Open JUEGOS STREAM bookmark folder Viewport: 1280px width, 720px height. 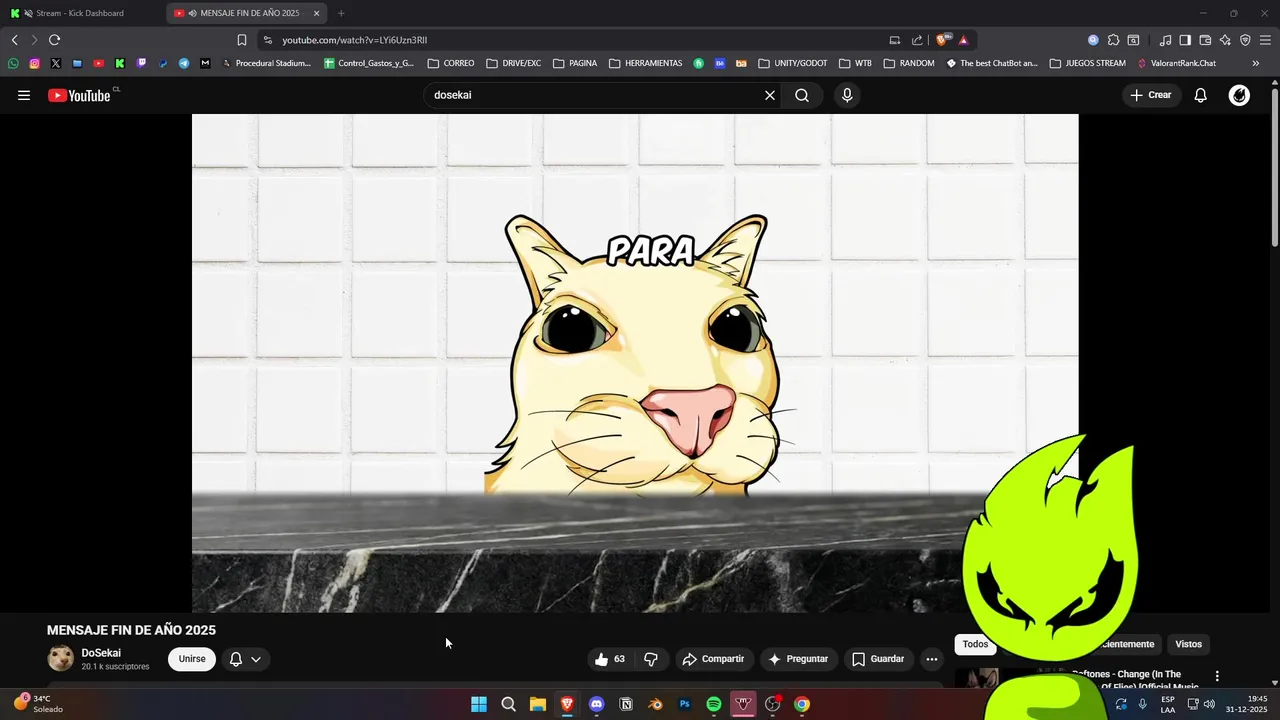coord(1088,63)
